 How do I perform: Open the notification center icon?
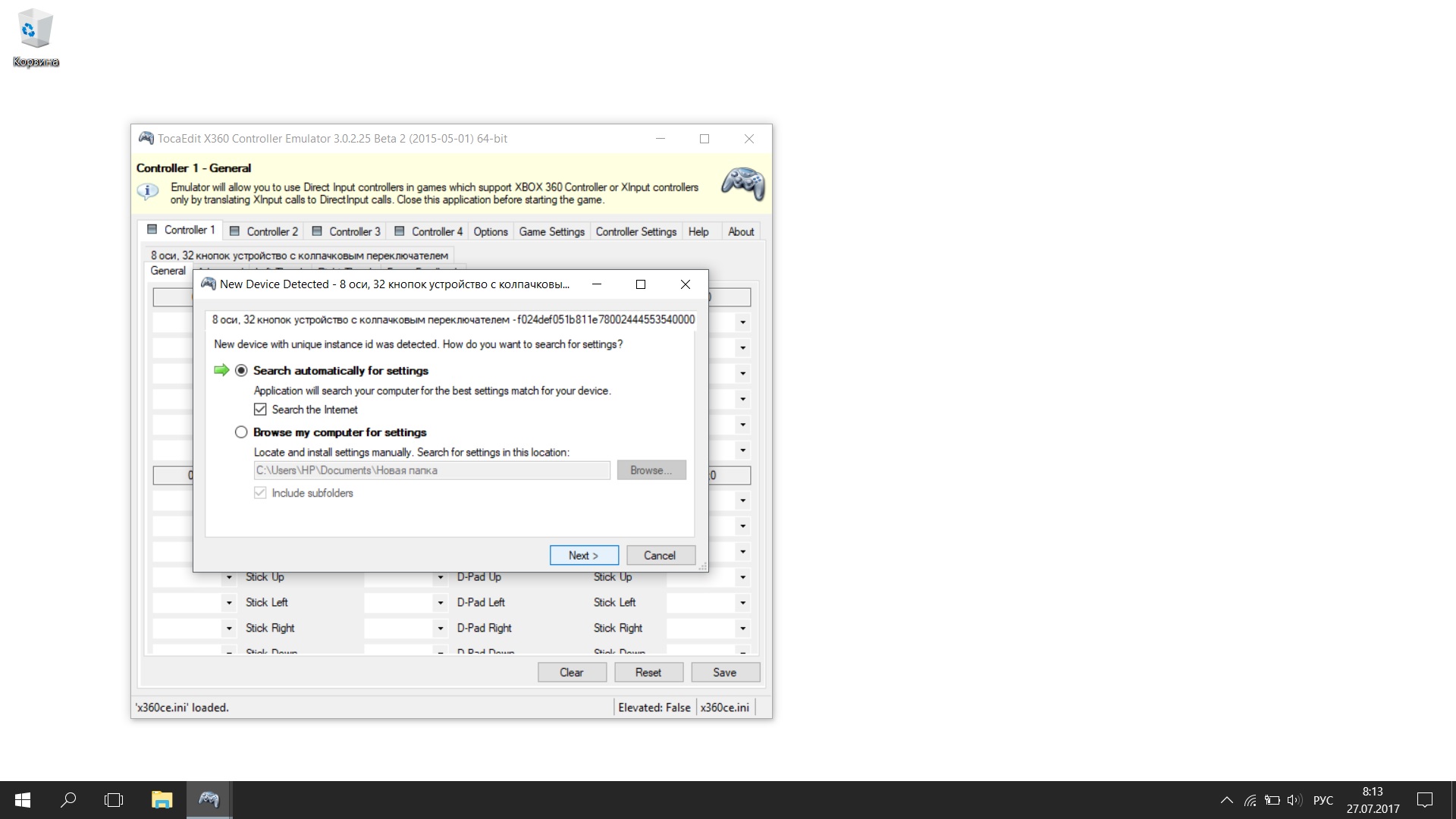[1425, 799]
